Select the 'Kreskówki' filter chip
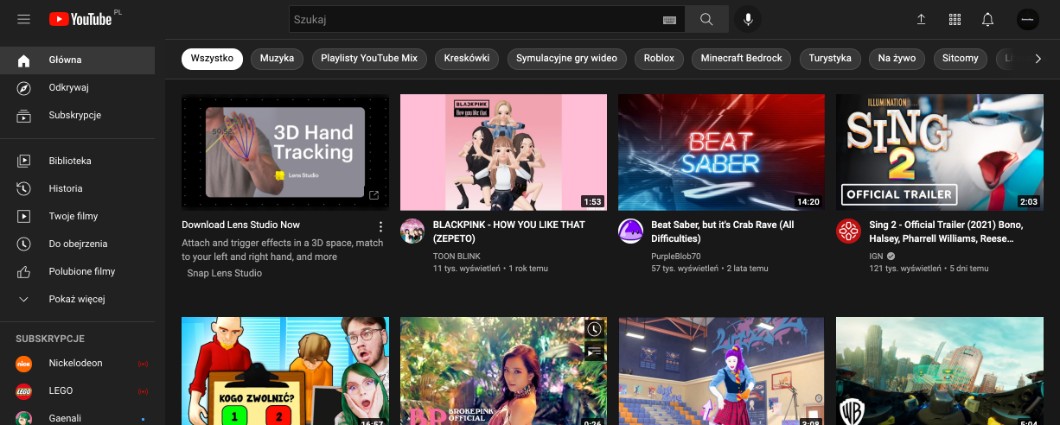 (465, 59)
